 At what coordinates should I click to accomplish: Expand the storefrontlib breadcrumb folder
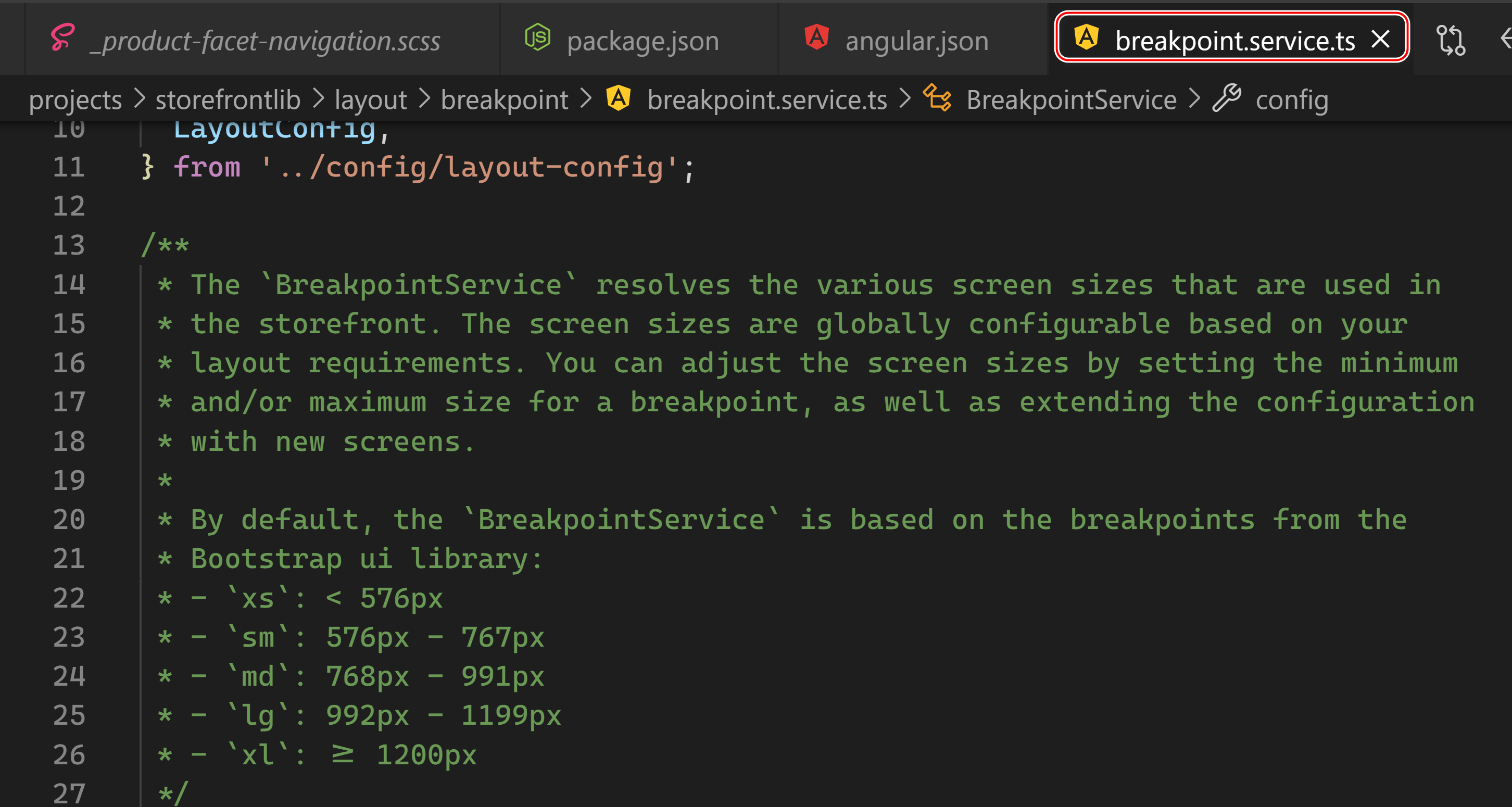228,100
